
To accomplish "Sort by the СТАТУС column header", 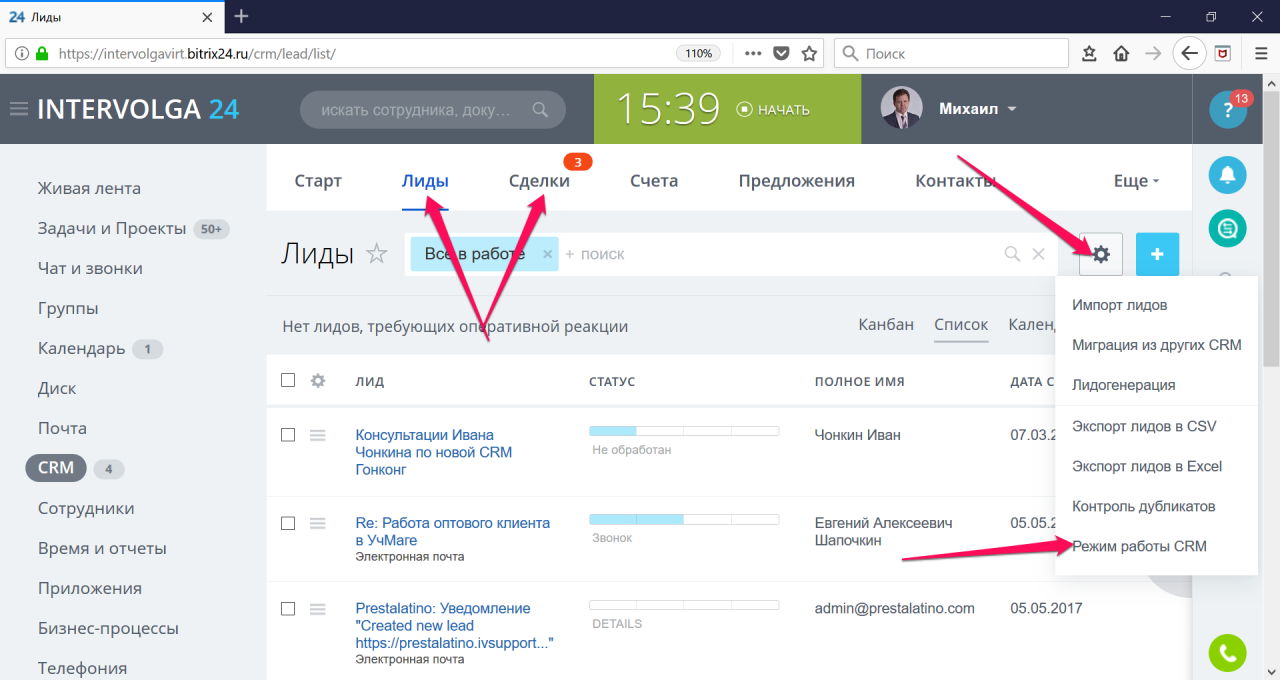I will 612,381.
